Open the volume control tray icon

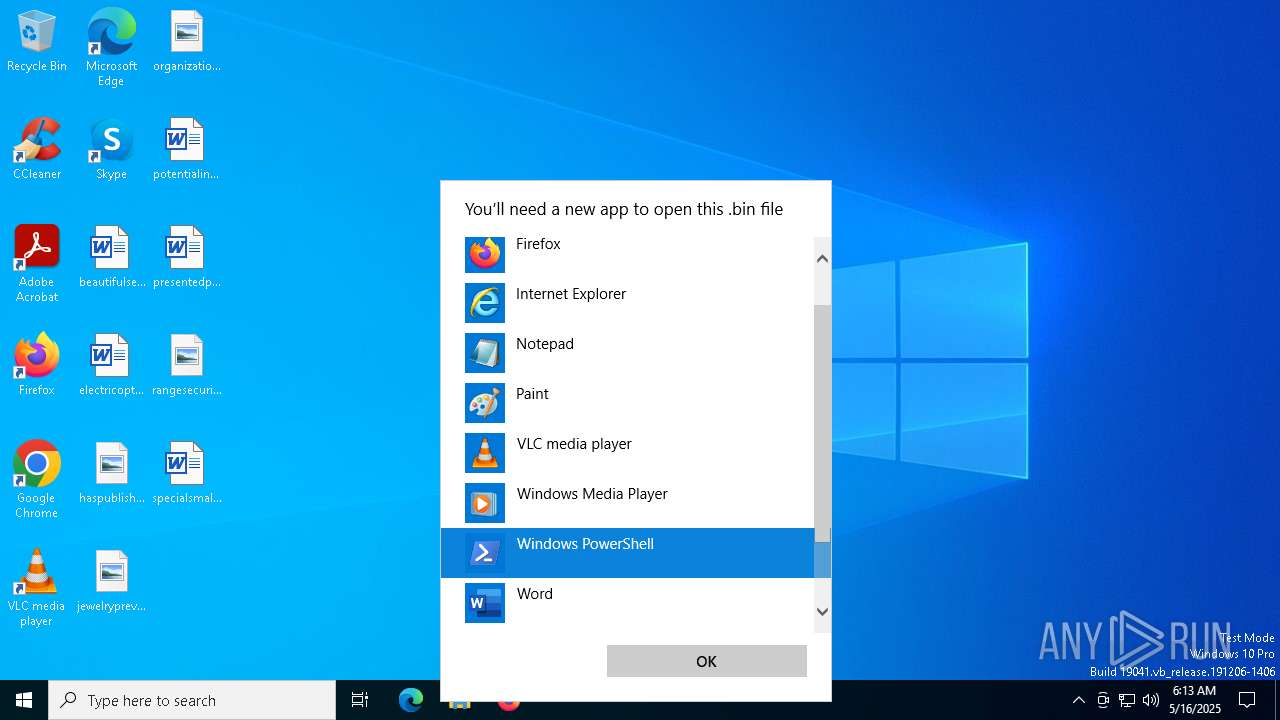point(1151,700)
